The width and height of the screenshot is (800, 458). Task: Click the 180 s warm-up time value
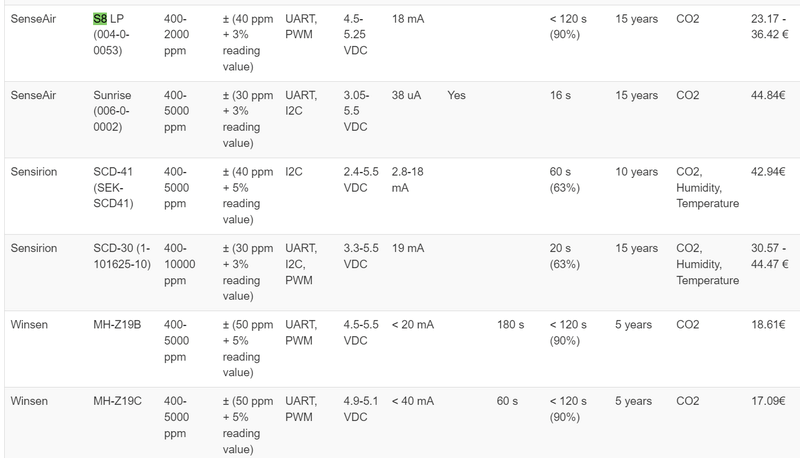510,325
